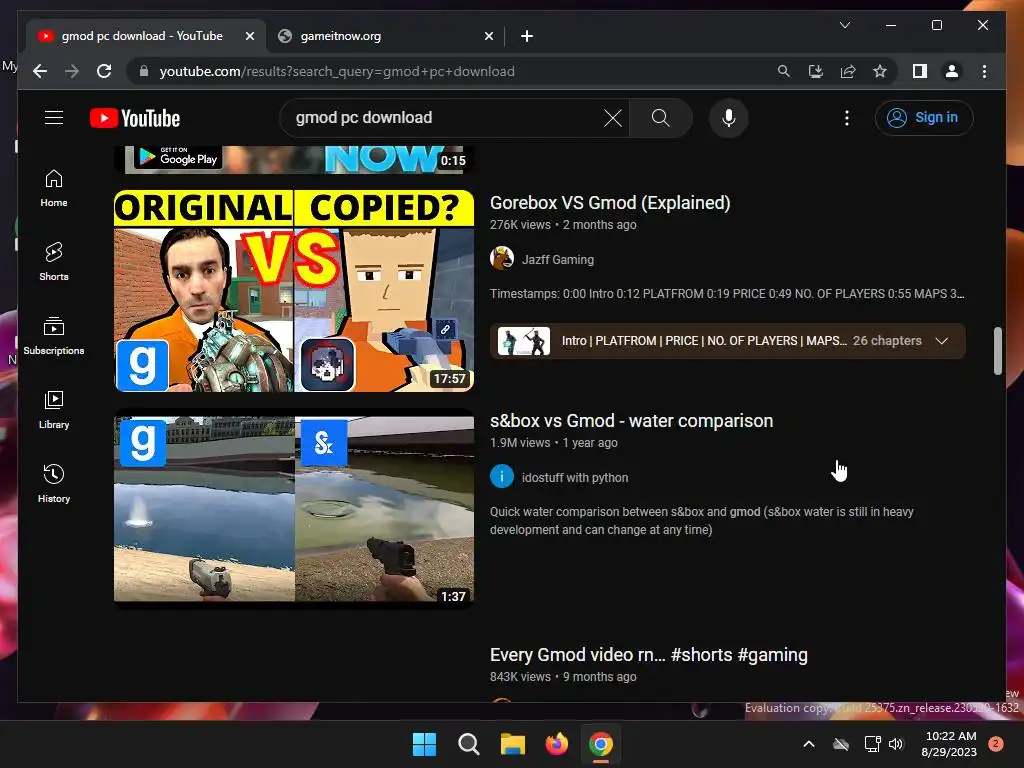Click the page vertical scrollbar thumb
The width and height of the screenshot is (1024, 768).
coord(997,351)
